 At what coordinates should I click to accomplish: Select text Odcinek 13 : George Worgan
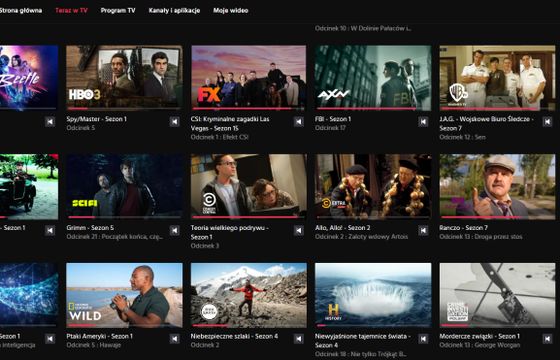pyautogui.click(x=480, y=345)
